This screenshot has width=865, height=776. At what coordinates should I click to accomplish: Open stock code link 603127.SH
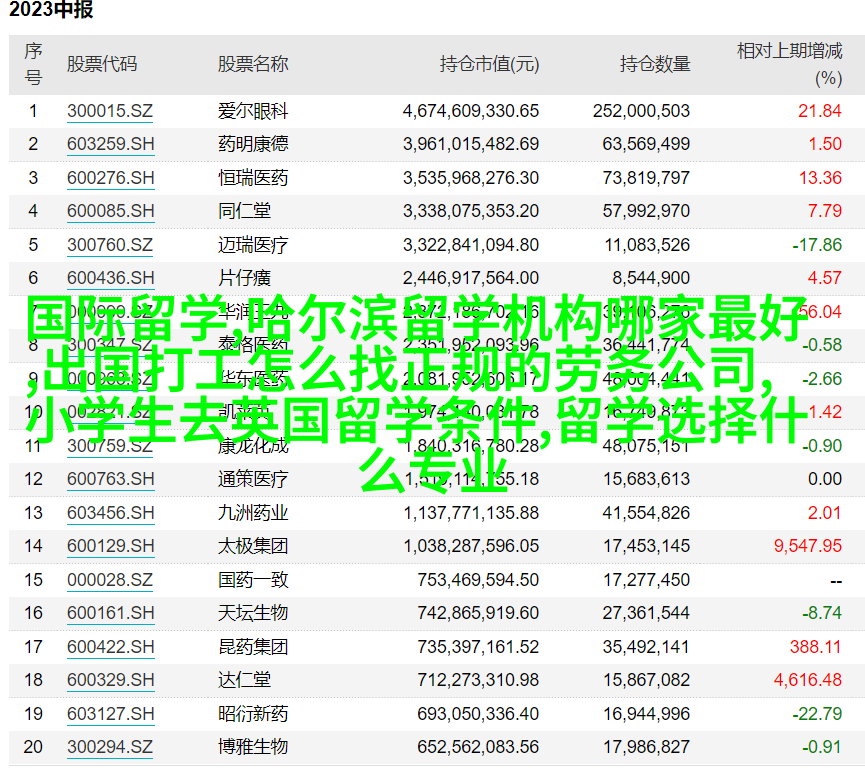coord(110,714)
